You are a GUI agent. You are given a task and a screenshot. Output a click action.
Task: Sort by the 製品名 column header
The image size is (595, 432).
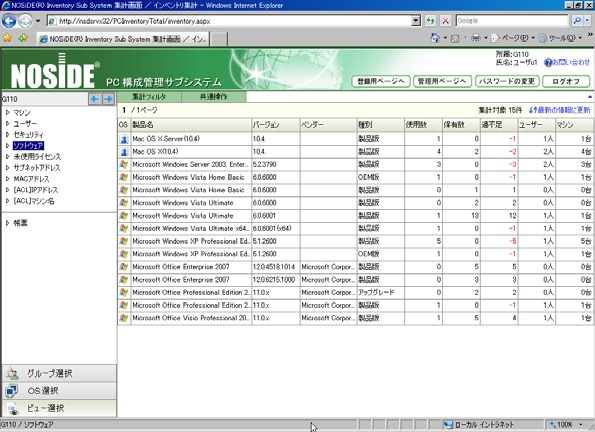point(191,125)
